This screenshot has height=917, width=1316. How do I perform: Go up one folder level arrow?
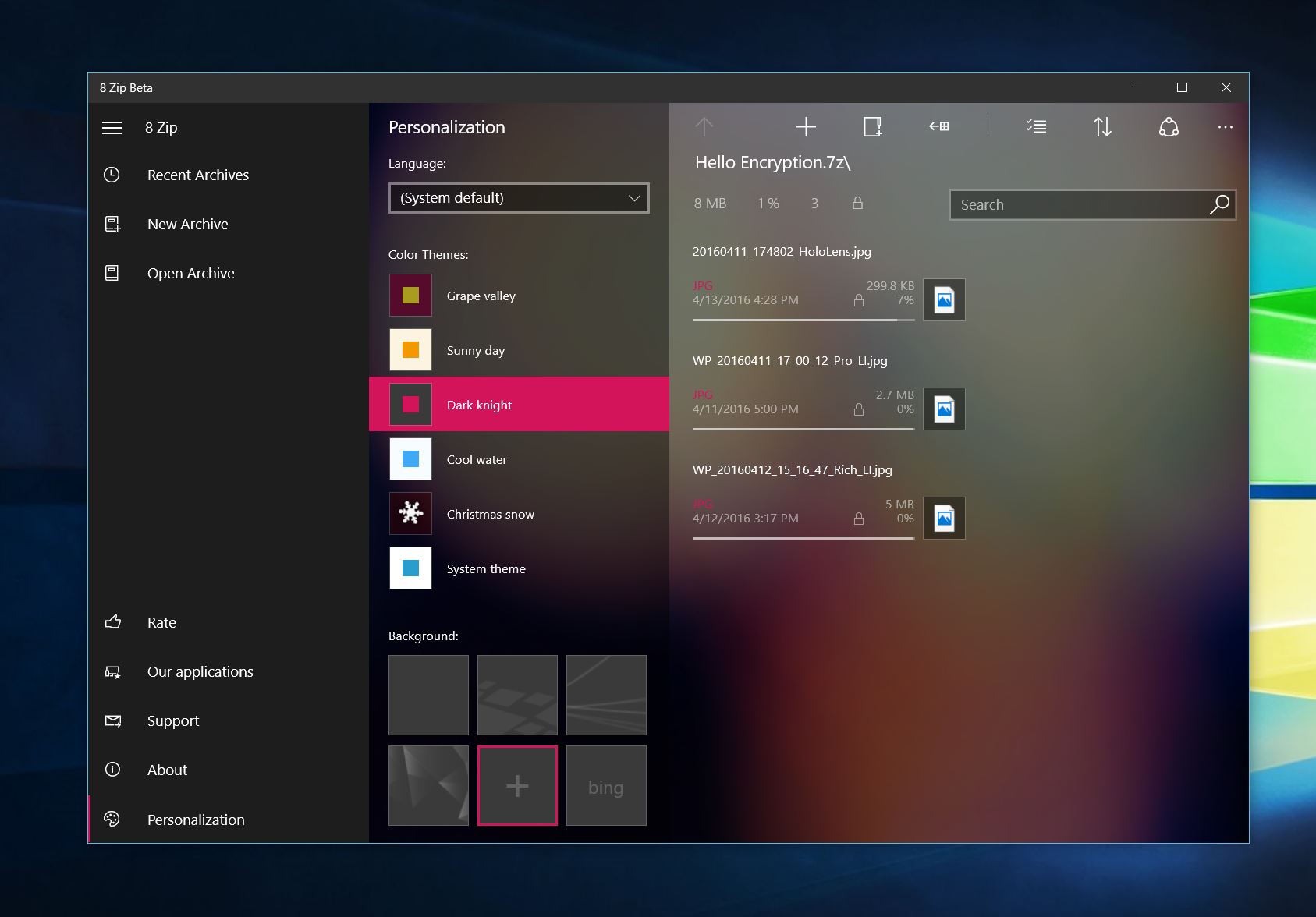tap(704, 126)
